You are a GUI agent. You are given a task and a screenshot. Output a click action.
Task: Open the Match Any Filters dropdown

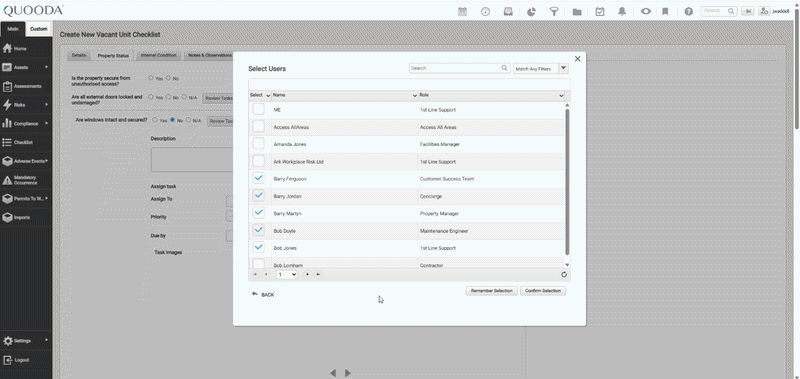[x=563, y=68]
